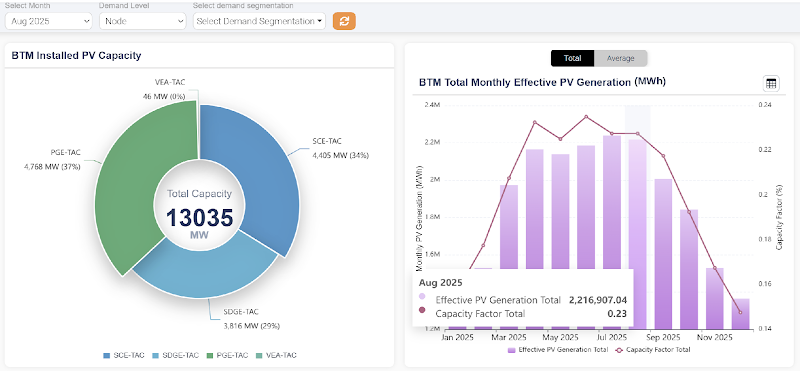Image resolution: width=800 pixels, height=371 pixels.
Task: Click the Dec 2025 capacity factor line point
Action: coord(740,312)
